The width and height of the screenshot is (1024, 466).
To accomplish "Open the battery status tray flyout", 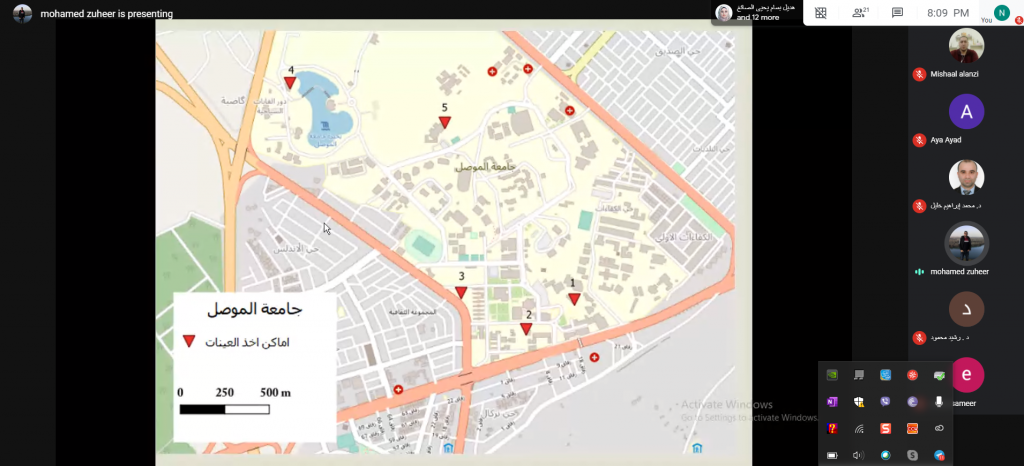I will tap(832, 455).
